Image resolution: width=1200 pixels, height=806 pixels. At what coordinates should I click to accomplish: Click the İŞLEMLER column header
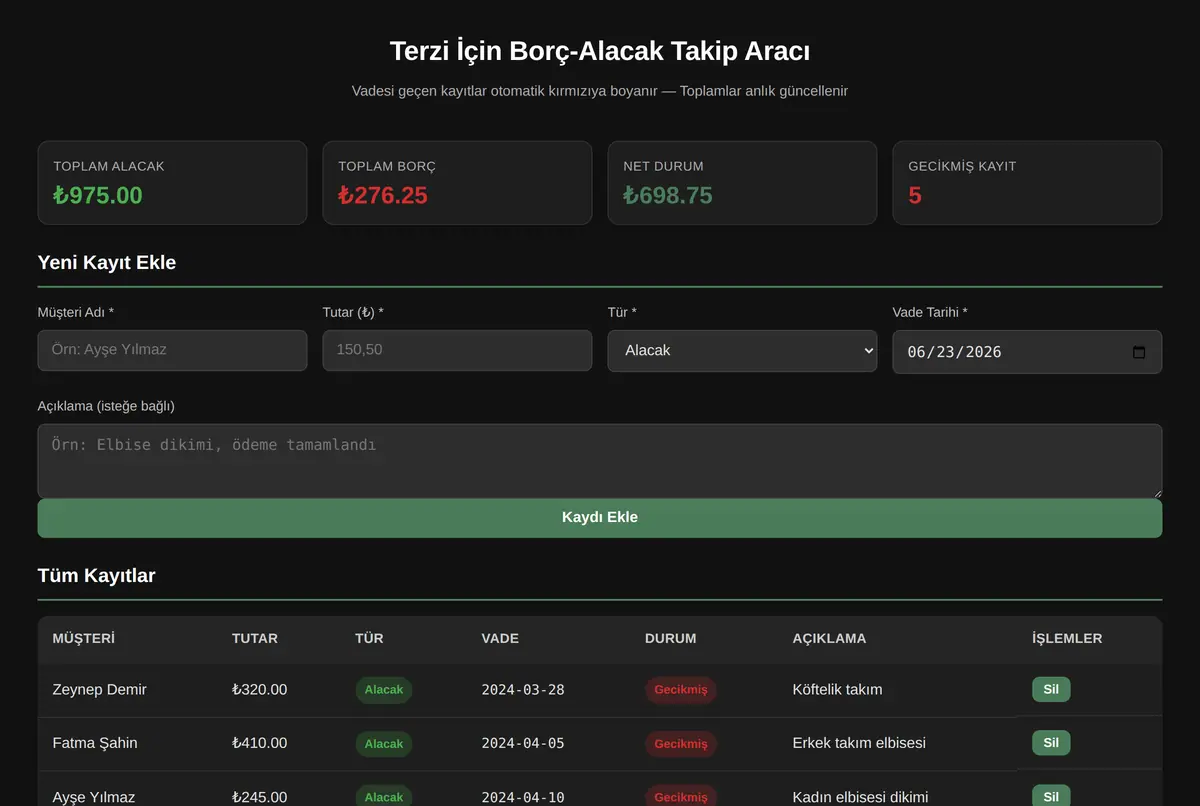(1067, 638)
